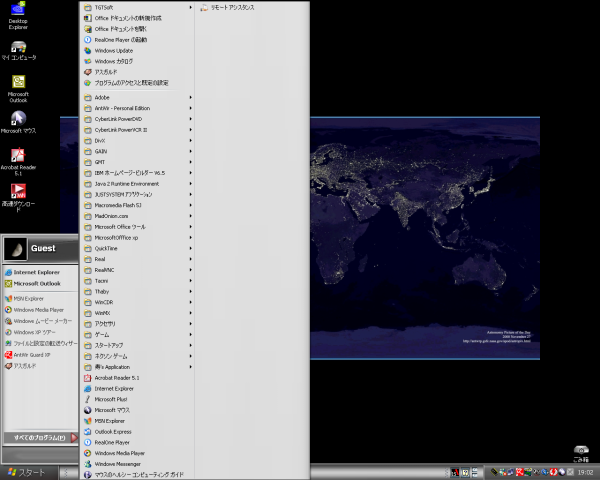Viewport: 600px width, 480px height.
Task: Open My Computer desktop icon
Action: (18, 51)
